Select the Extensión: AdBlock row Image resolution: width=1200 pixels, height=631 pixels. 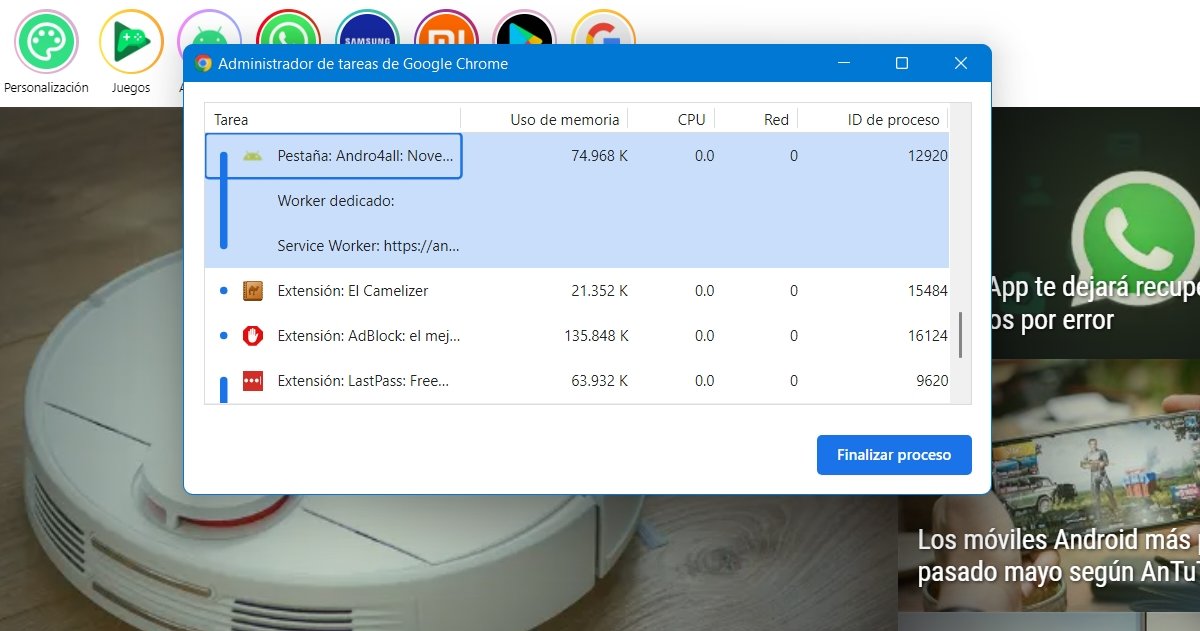(x=577, y=336)
